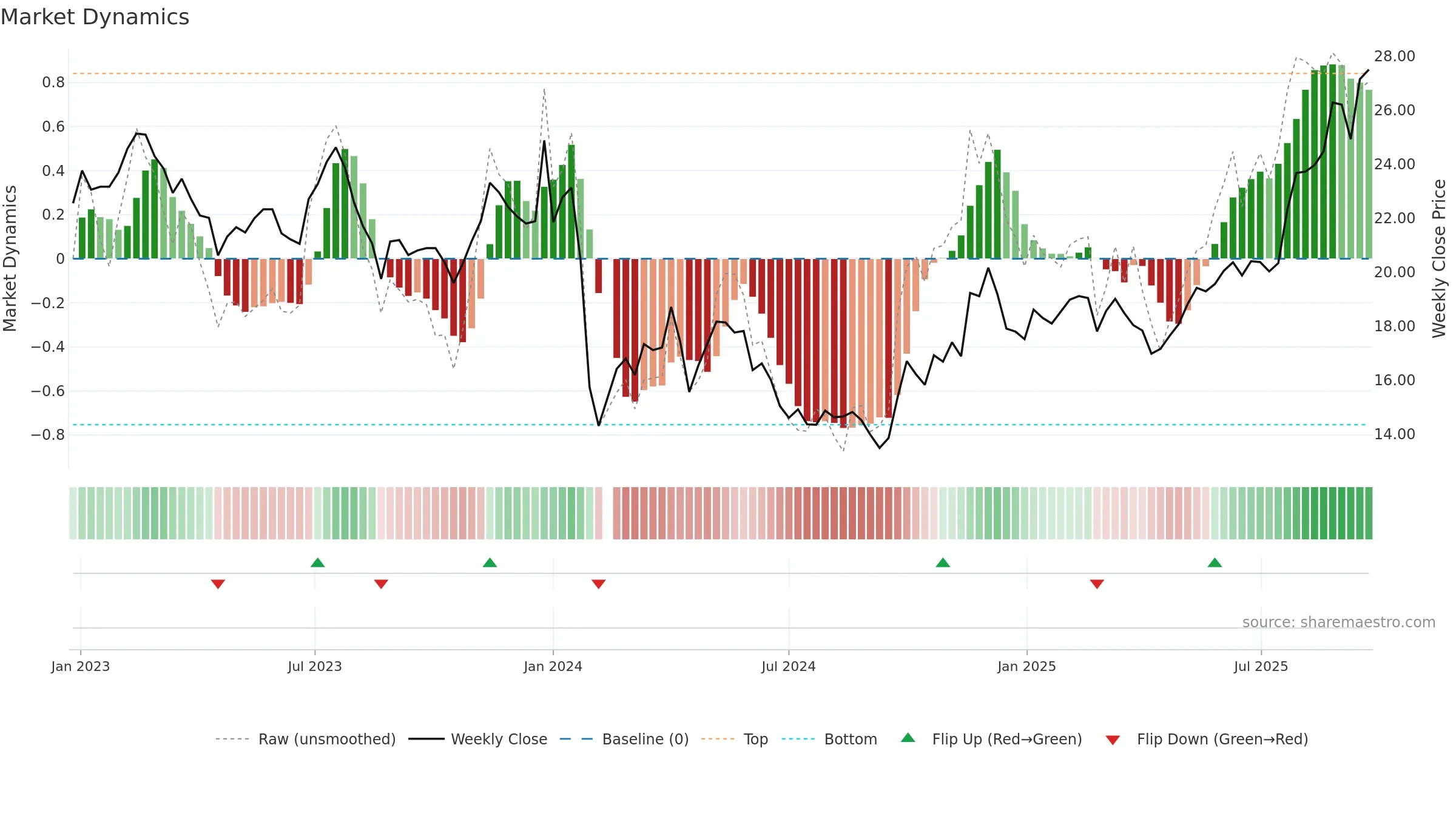Click the 0 baseline label on left axis
The width and height of the screenshot is (1456, 819).
[x=60, y=259]
